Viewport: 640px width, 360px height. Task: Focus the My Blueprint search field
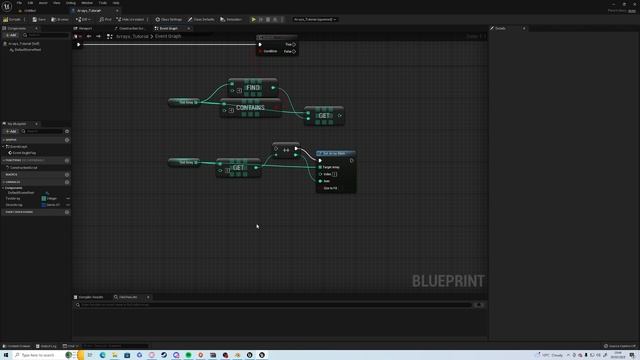click(42, 131)
